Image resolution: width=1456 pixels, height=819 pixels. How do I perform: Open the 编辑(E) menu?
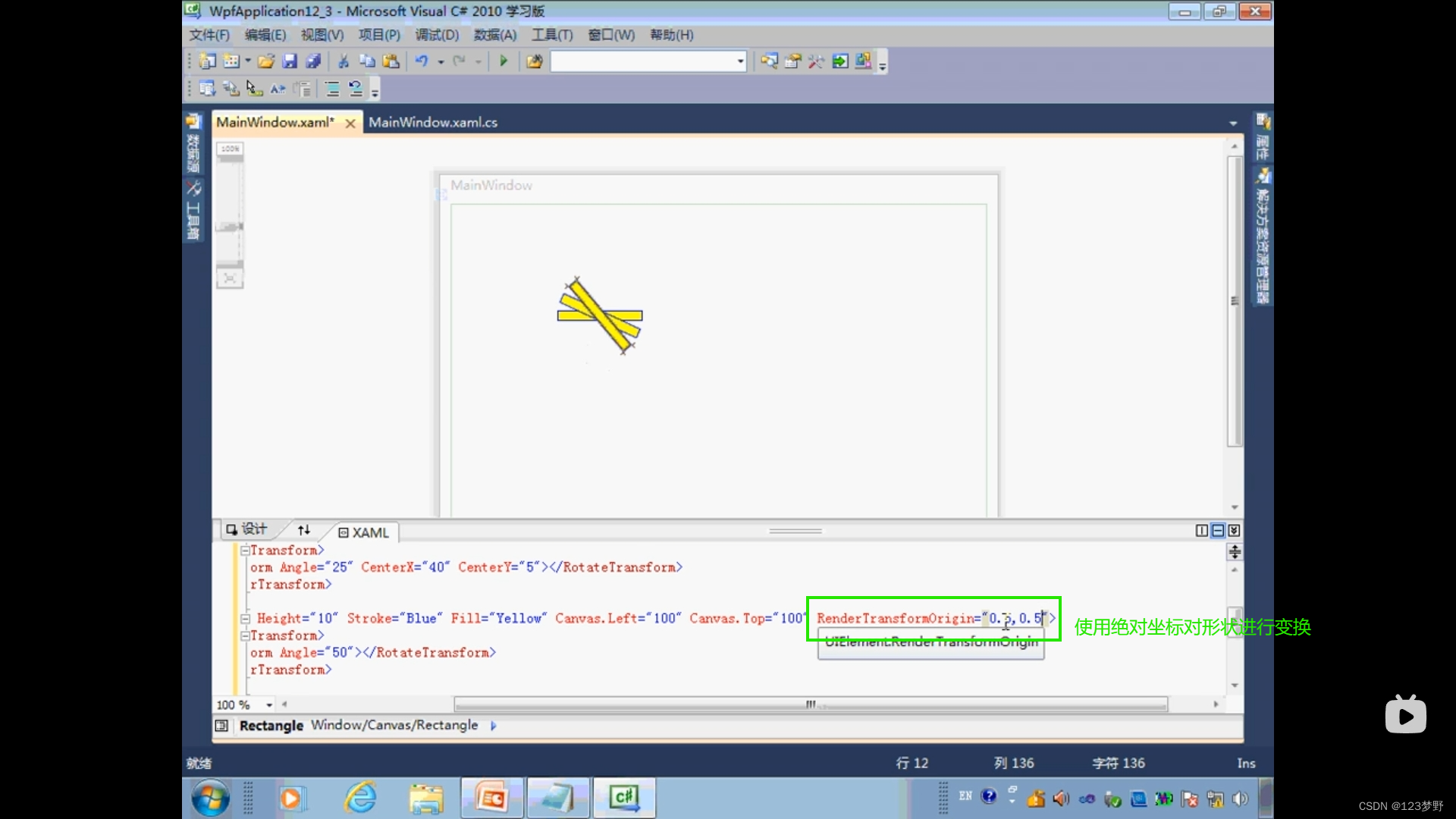[265, 35]
